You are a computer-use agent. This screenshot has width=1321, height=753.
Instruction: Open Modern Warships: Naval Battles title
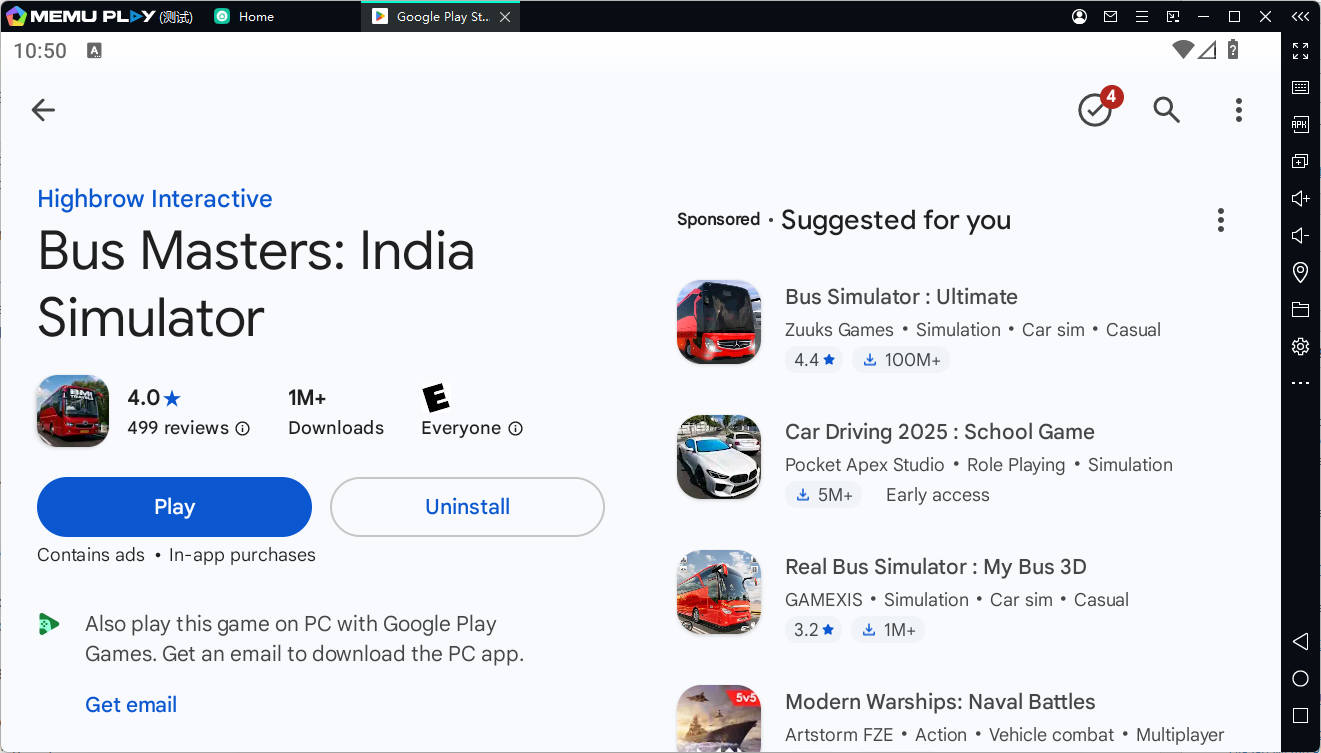[x=940, y=702]
